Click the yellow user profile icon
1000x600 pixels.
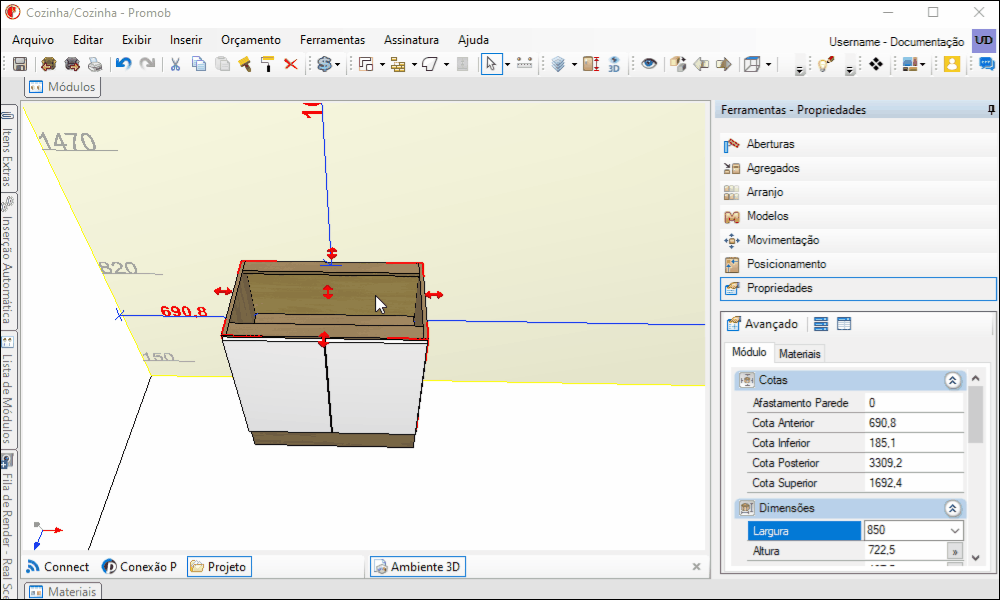pyautogui.click(x=952, y=64)
